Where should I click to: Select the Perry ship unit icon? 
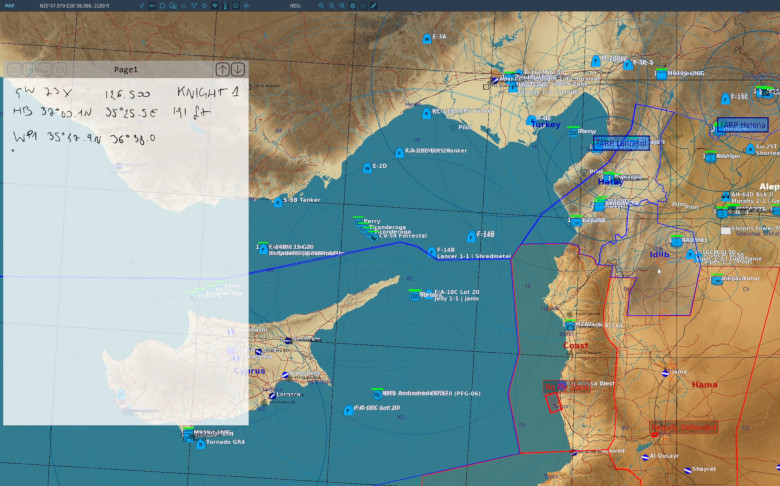[x=357, y=221]
